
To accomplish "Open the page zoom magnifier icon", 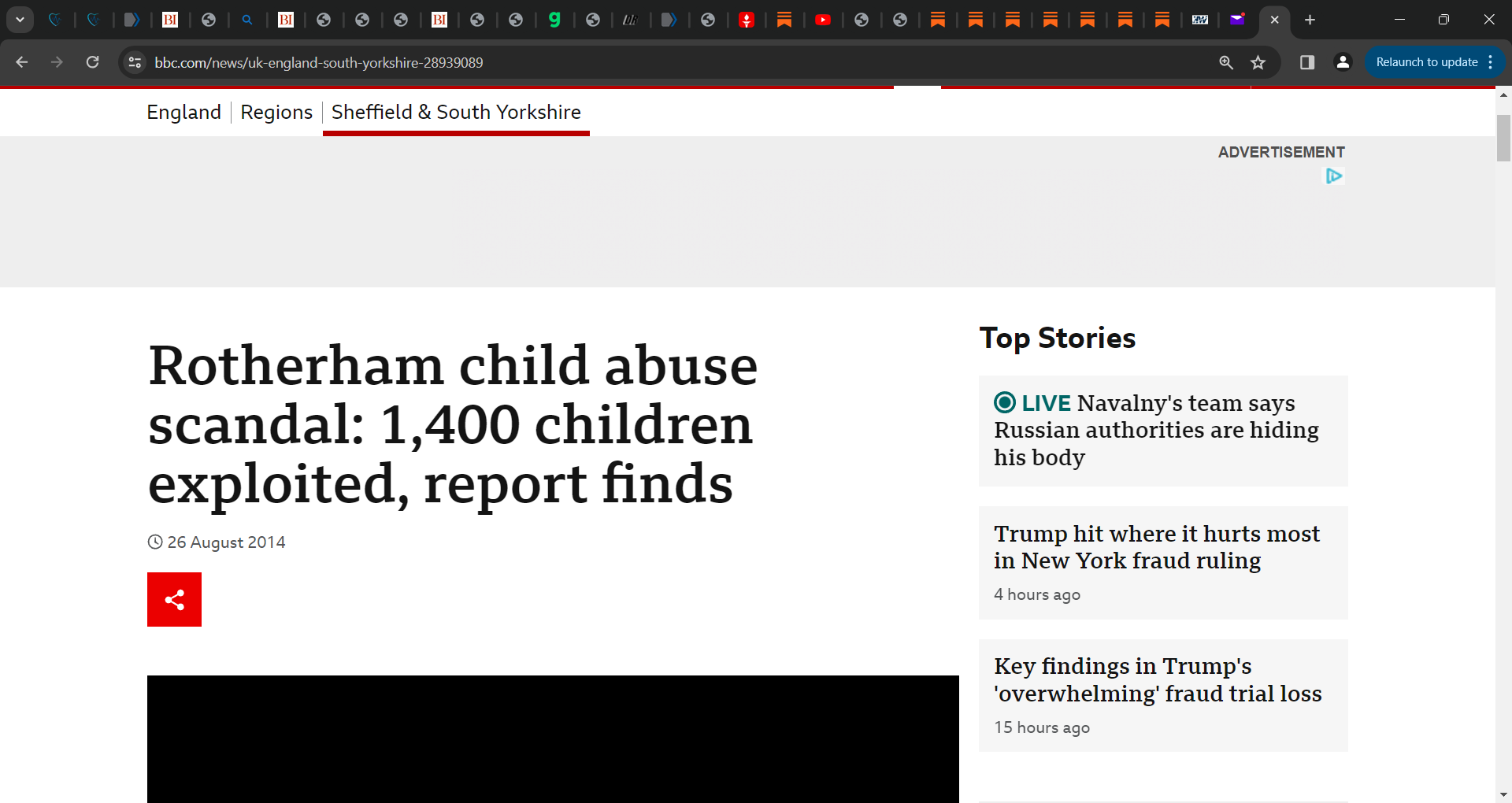I will 1226,62.
